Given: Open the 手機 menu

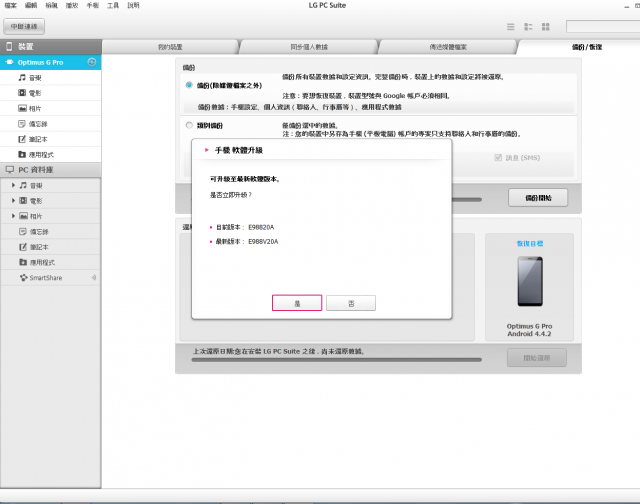Looking at the screenshot, I should point(93,5).
